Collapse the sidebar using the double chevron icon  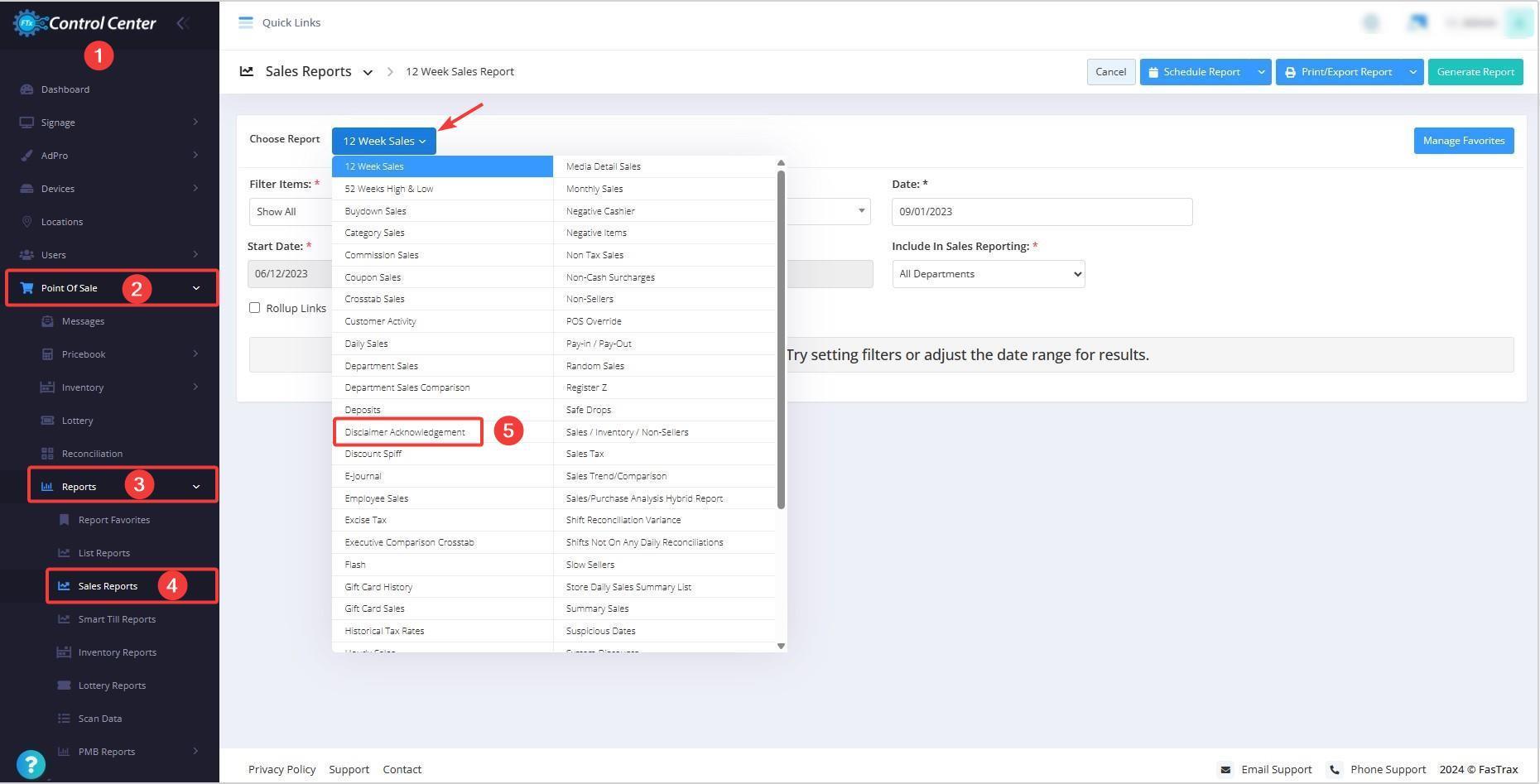[x=183, y=23]
